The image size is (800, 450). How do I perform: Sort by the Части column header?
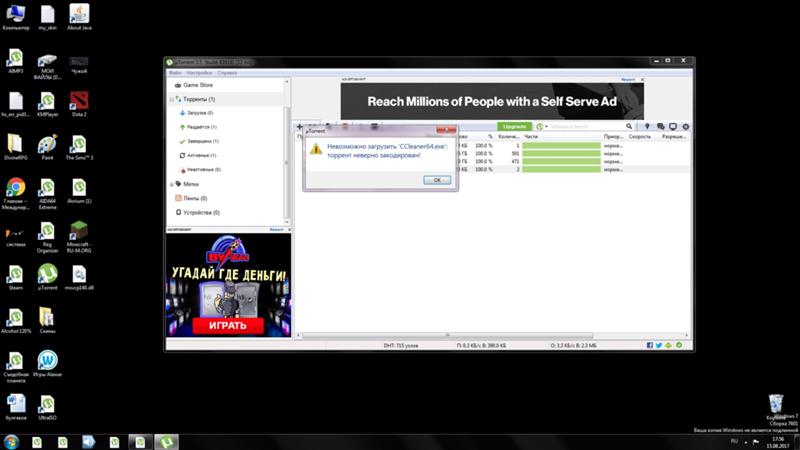(x=561, y=137)
